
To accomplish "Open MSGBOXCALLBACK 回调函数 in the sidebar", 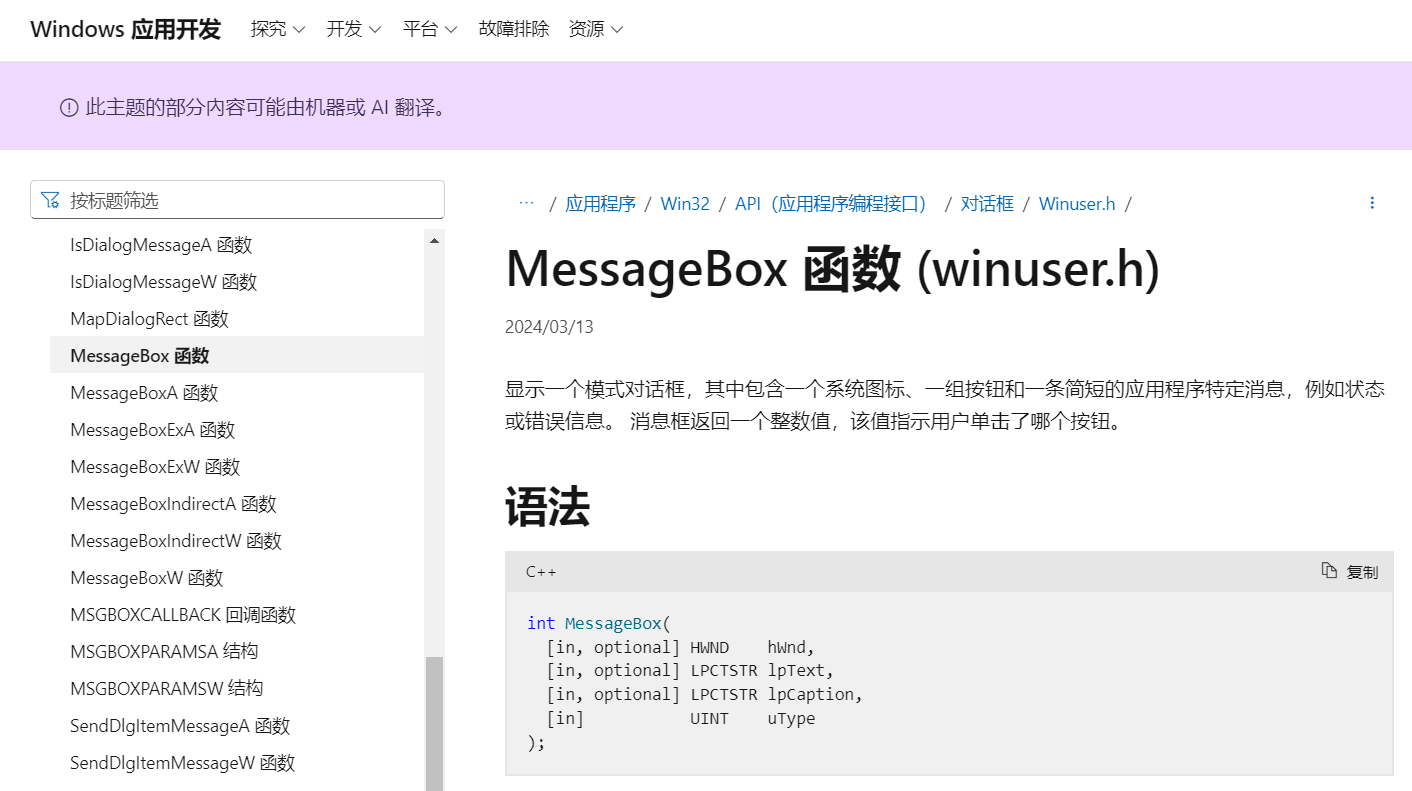I will [183, 615].
